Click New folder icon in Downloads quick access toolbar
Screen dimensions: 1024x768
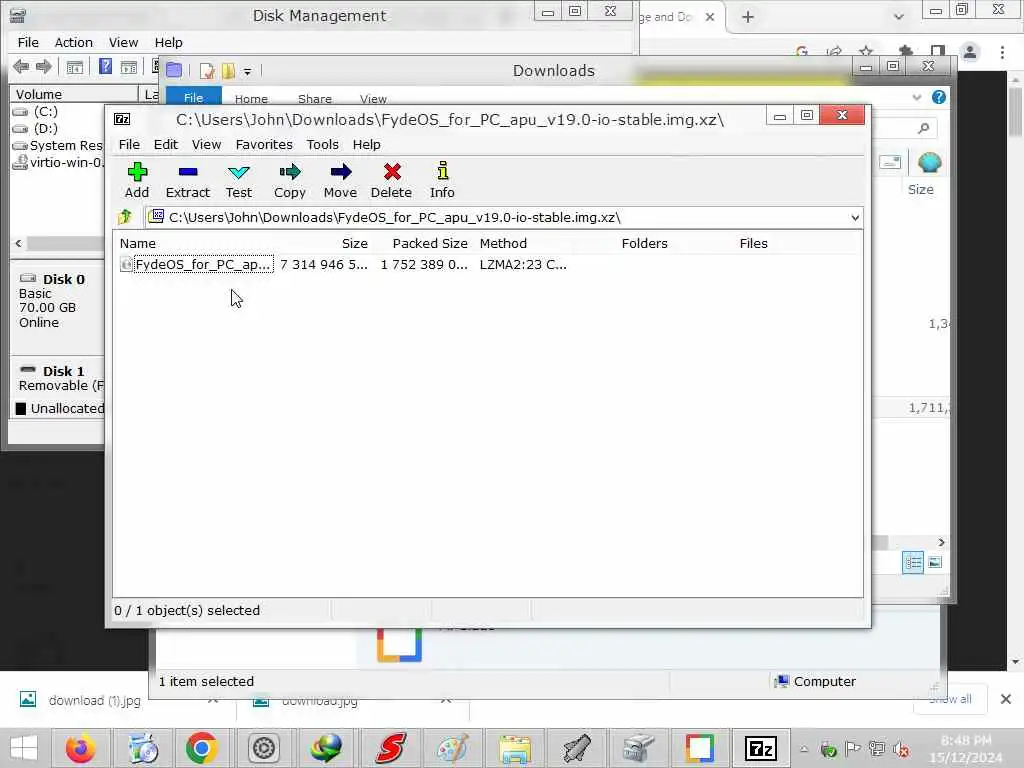(228, 71)
